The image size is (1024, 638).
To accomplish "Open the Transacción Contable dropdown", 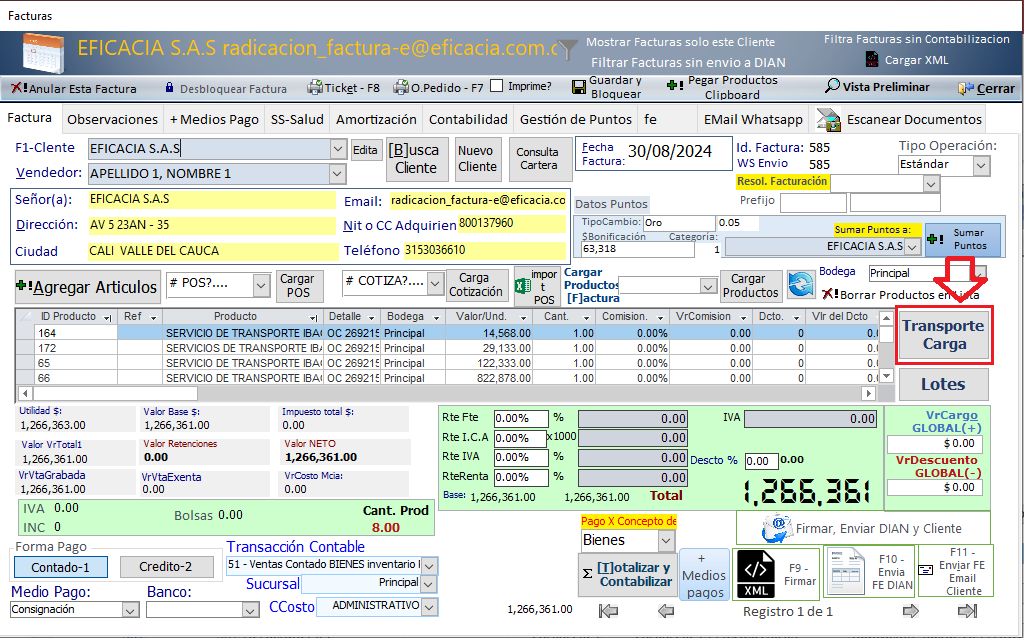I will (429, 566).
